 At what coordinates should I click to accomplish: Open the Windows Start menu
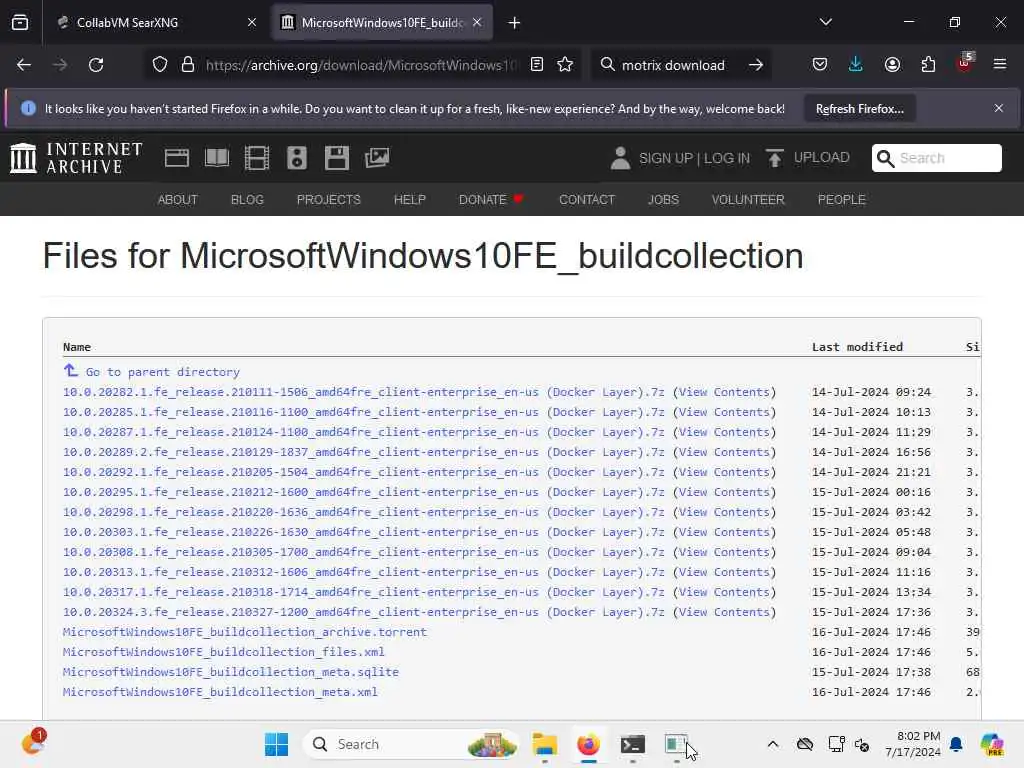pos(276,744)
